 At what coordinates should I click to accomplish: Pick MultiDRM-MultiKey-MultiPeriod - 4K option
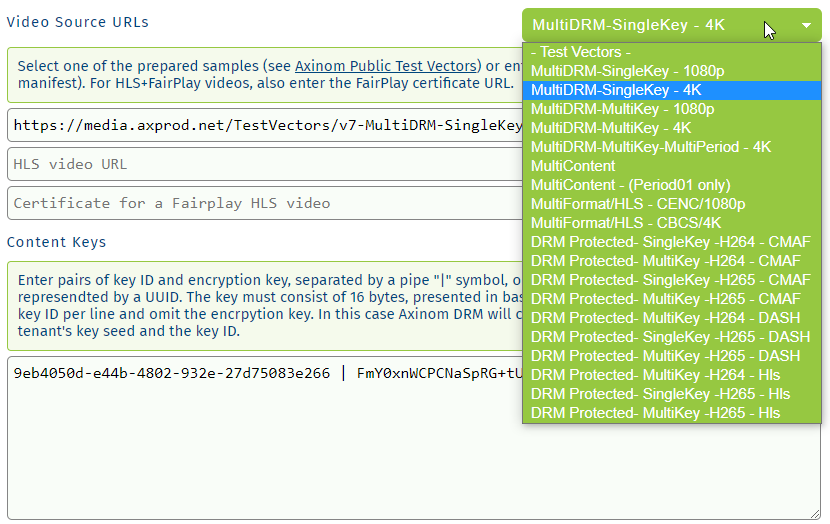pos(650,147)
